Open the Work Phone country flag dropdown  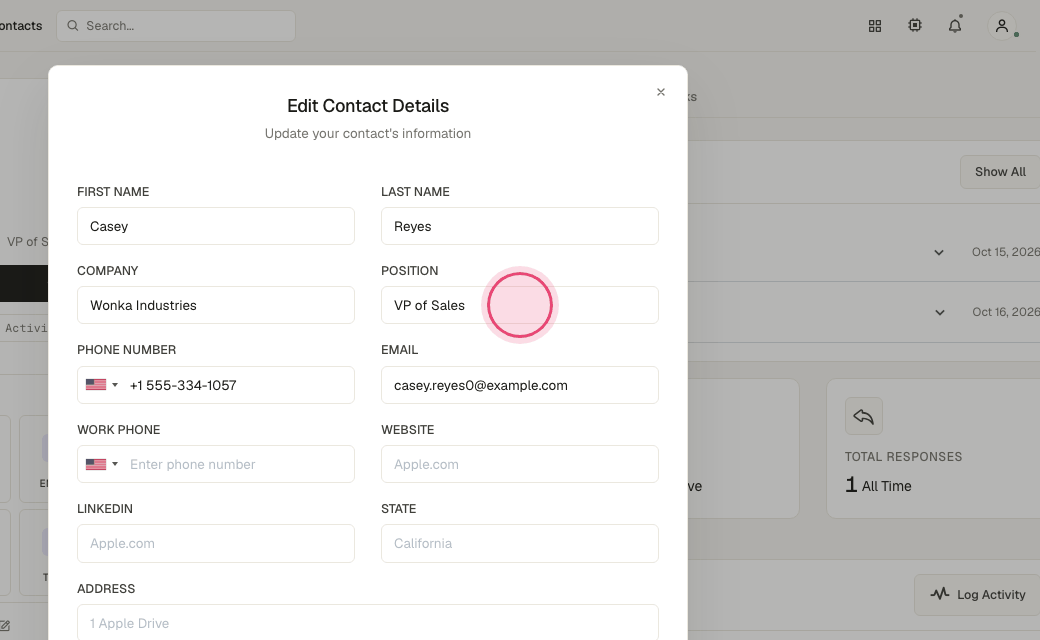pyautogui.click(x=101, y=464)
